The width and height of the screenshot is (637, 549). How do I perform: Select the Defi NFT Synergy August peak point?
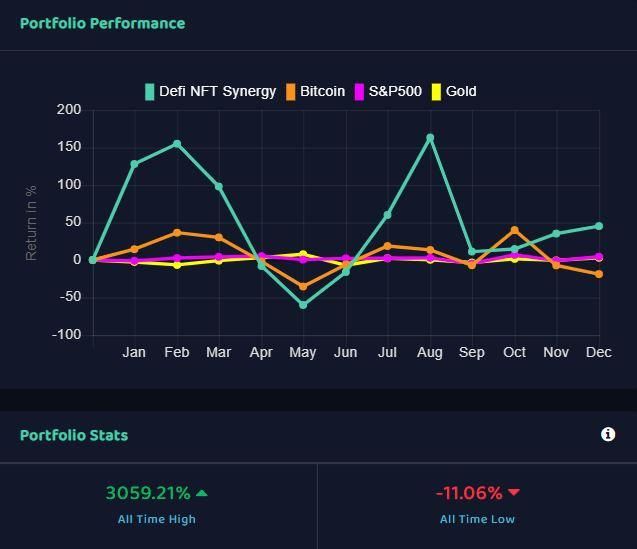430,138
